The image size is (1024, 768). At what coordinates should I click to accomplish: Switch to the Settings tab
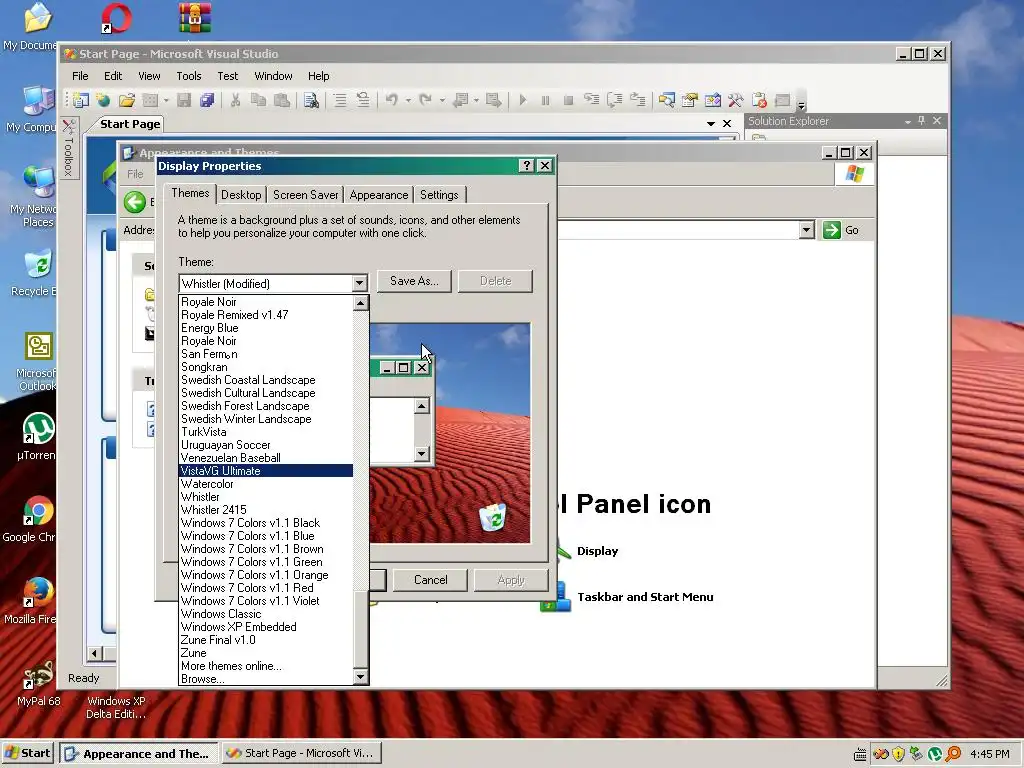(439, 195)
